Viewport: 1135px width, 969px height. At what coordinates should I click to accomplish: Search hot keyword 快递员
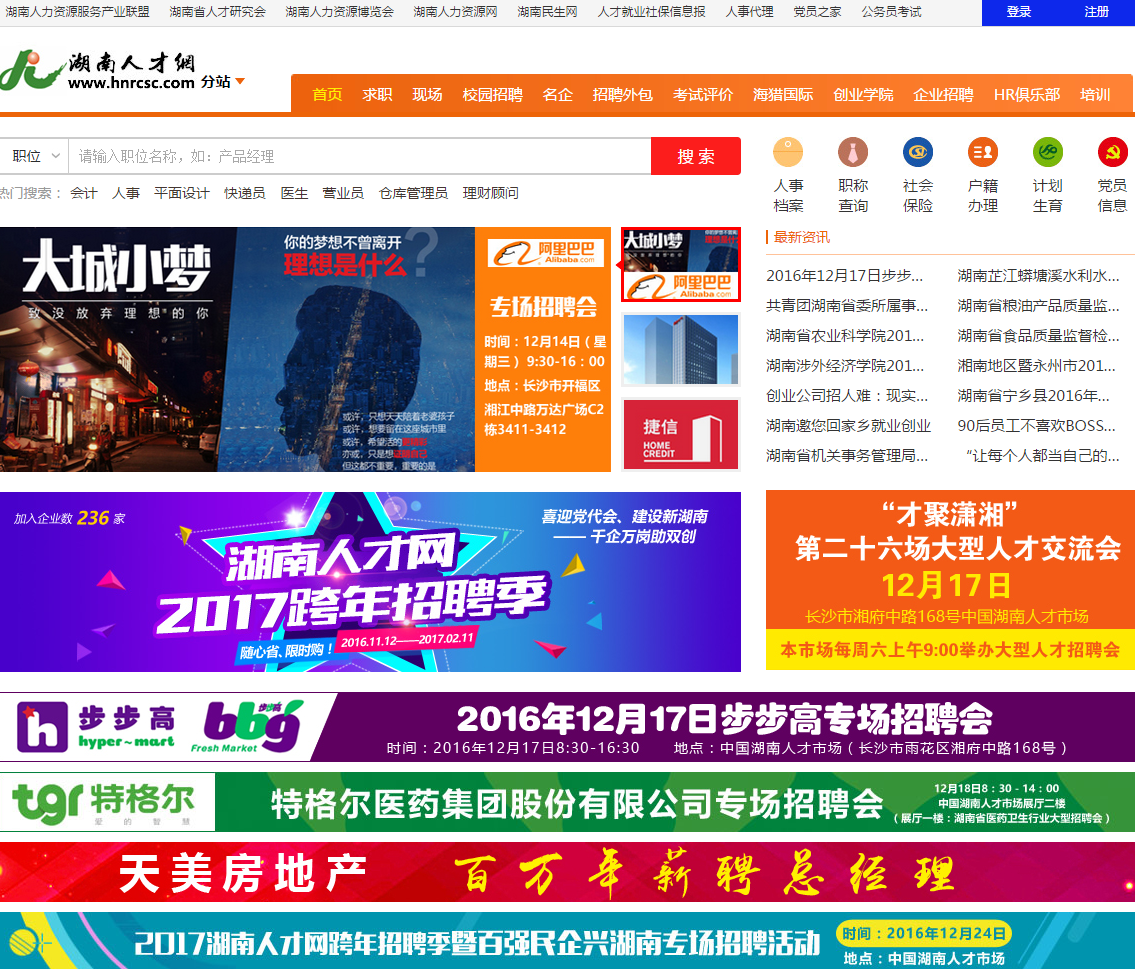click(244, 193)
